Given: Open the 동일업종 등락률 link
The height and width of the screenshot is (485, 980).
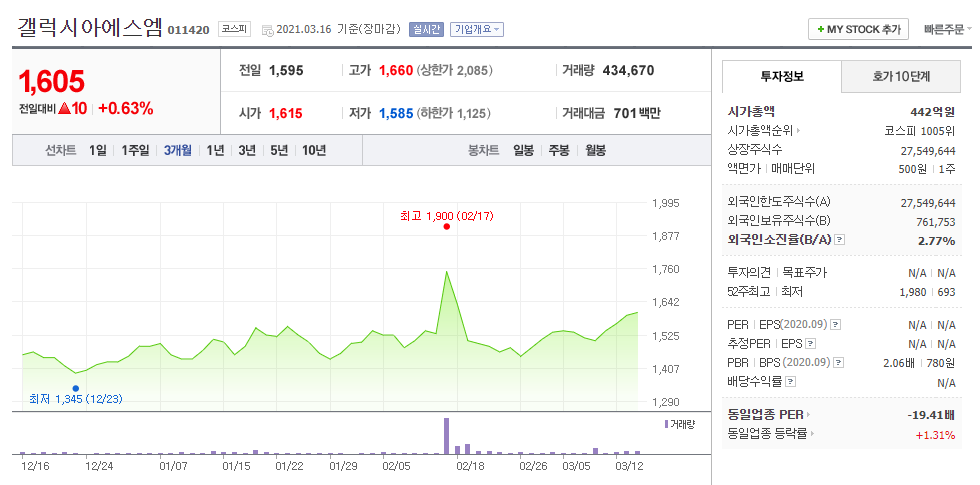Looking at the screenshot, I should pos(768,433).
